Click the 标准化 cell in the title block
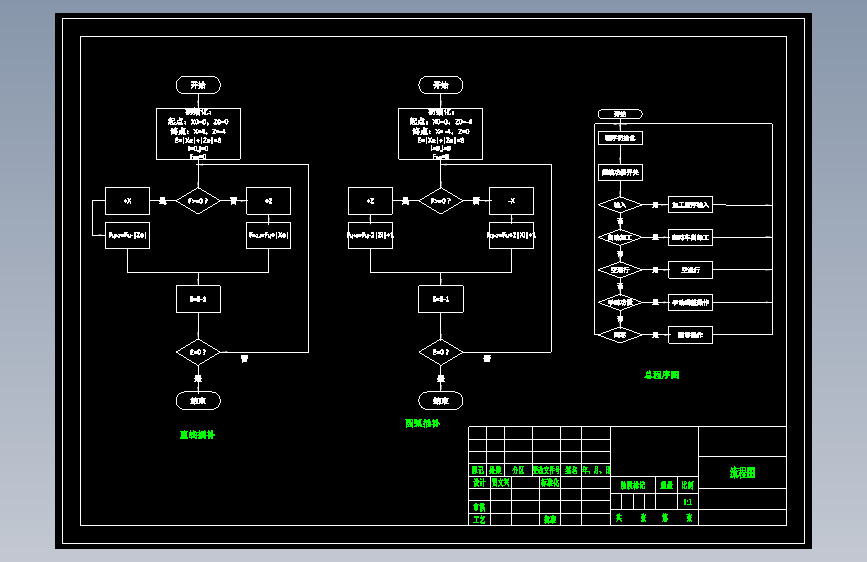This screenshot has width=867, height=562. pos(550,482)
